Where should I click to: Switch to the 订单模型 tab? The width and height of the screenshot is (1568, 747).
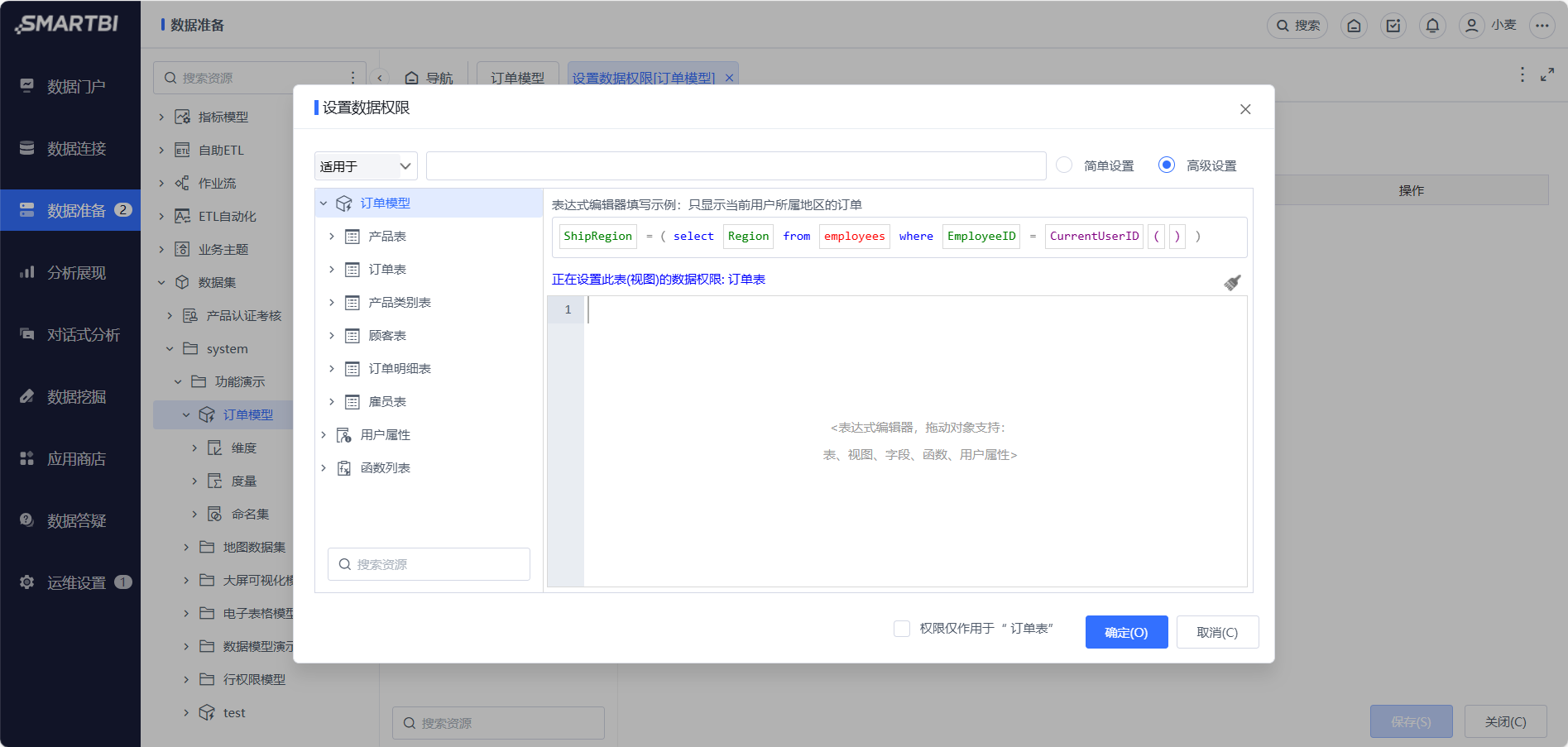tap(518, 78)
